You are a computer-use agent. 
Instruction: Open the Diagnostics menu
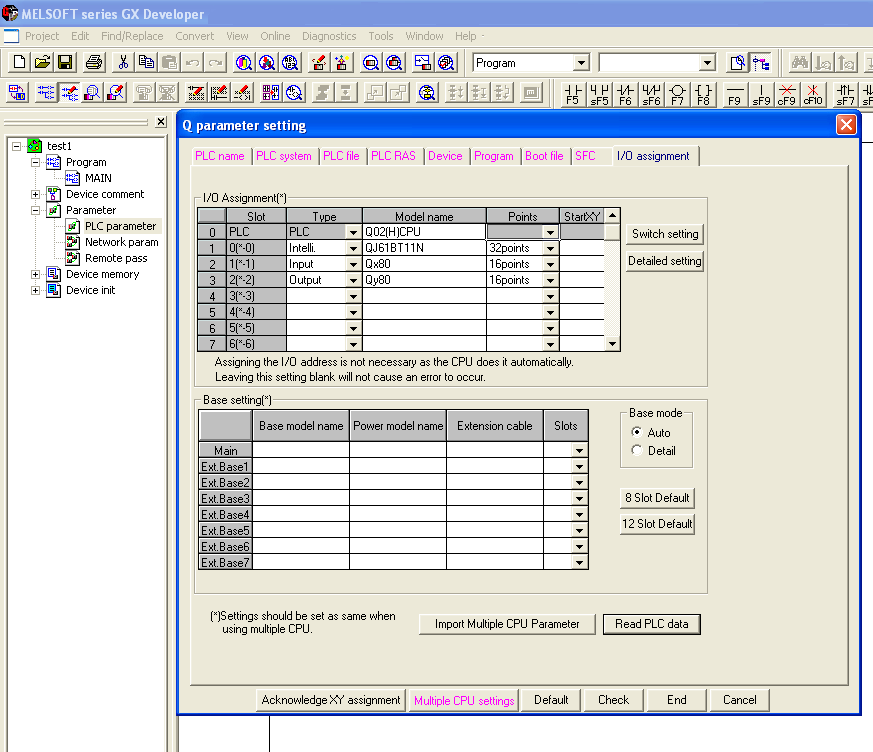coord(329,36)
